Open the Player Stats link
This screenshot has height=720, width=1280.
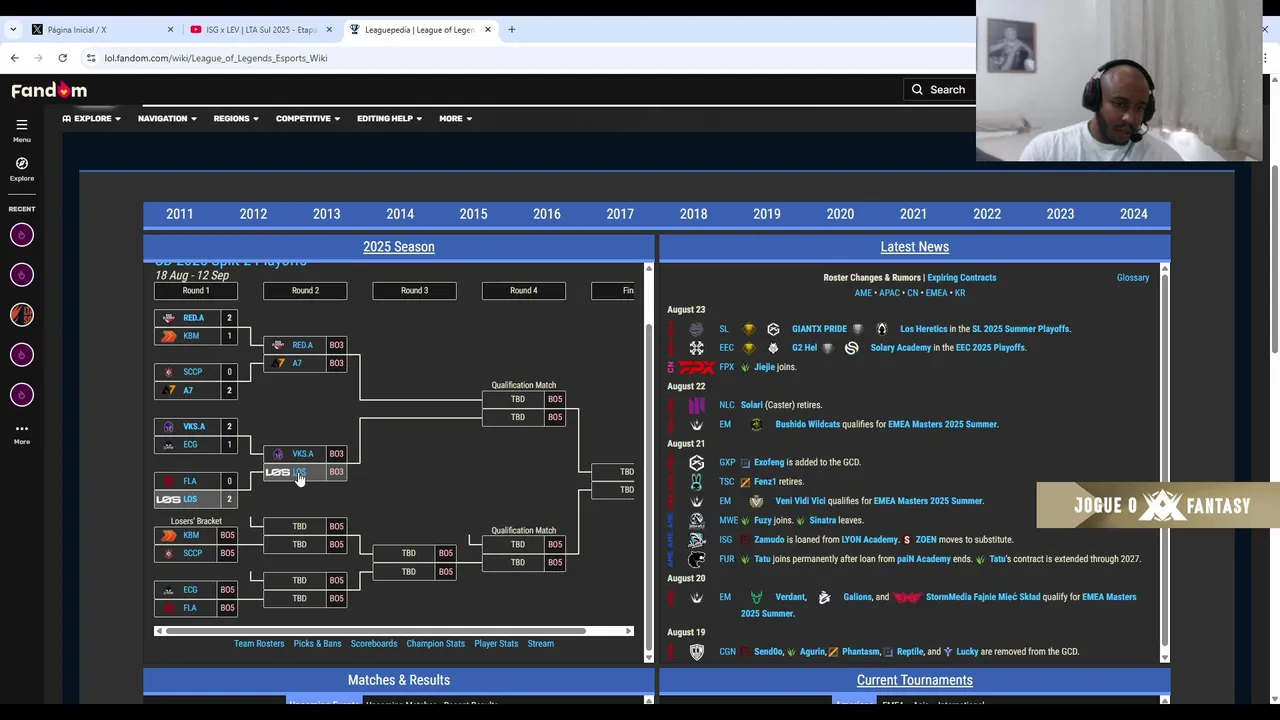pos(496,644)
